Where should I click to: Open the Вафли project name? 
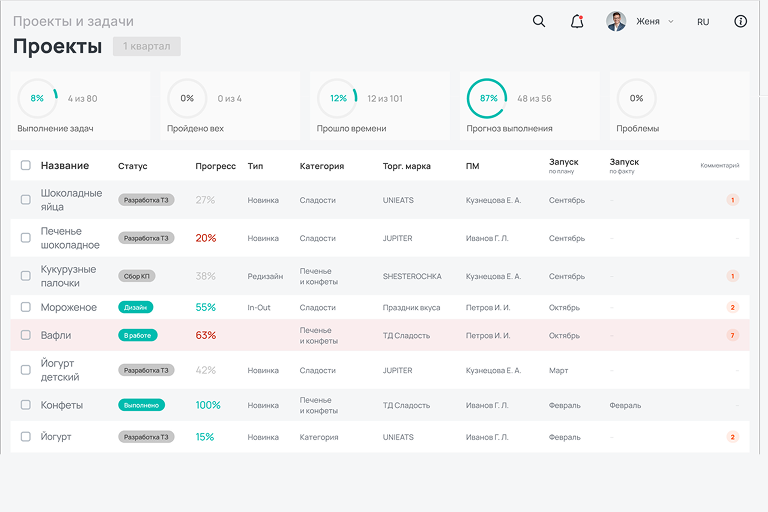pos(56,335)
